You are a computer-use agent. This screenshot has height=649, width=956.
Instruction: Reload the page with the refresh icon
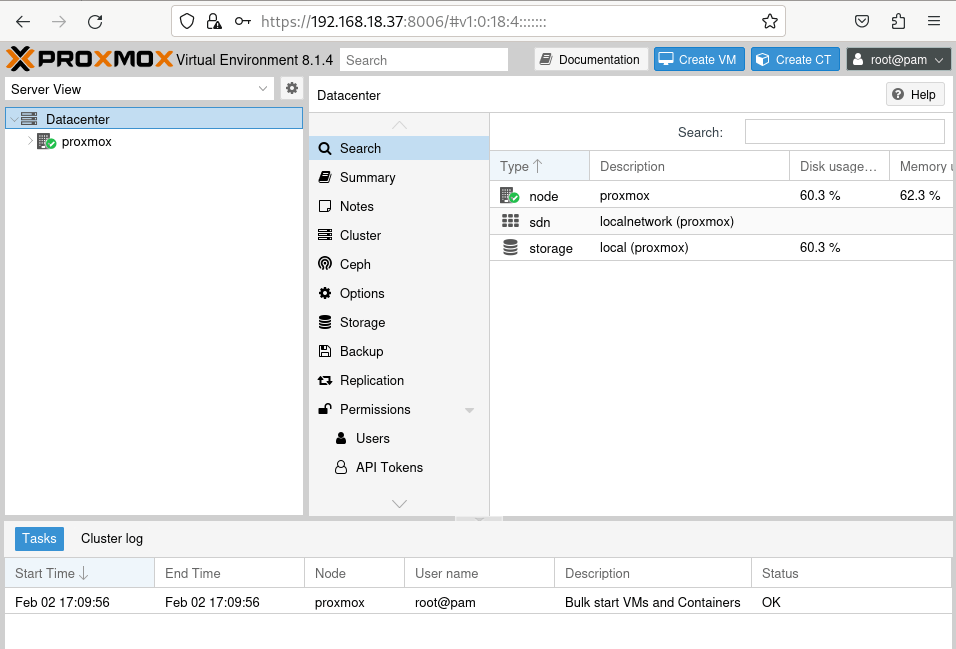tap(95, 22)
